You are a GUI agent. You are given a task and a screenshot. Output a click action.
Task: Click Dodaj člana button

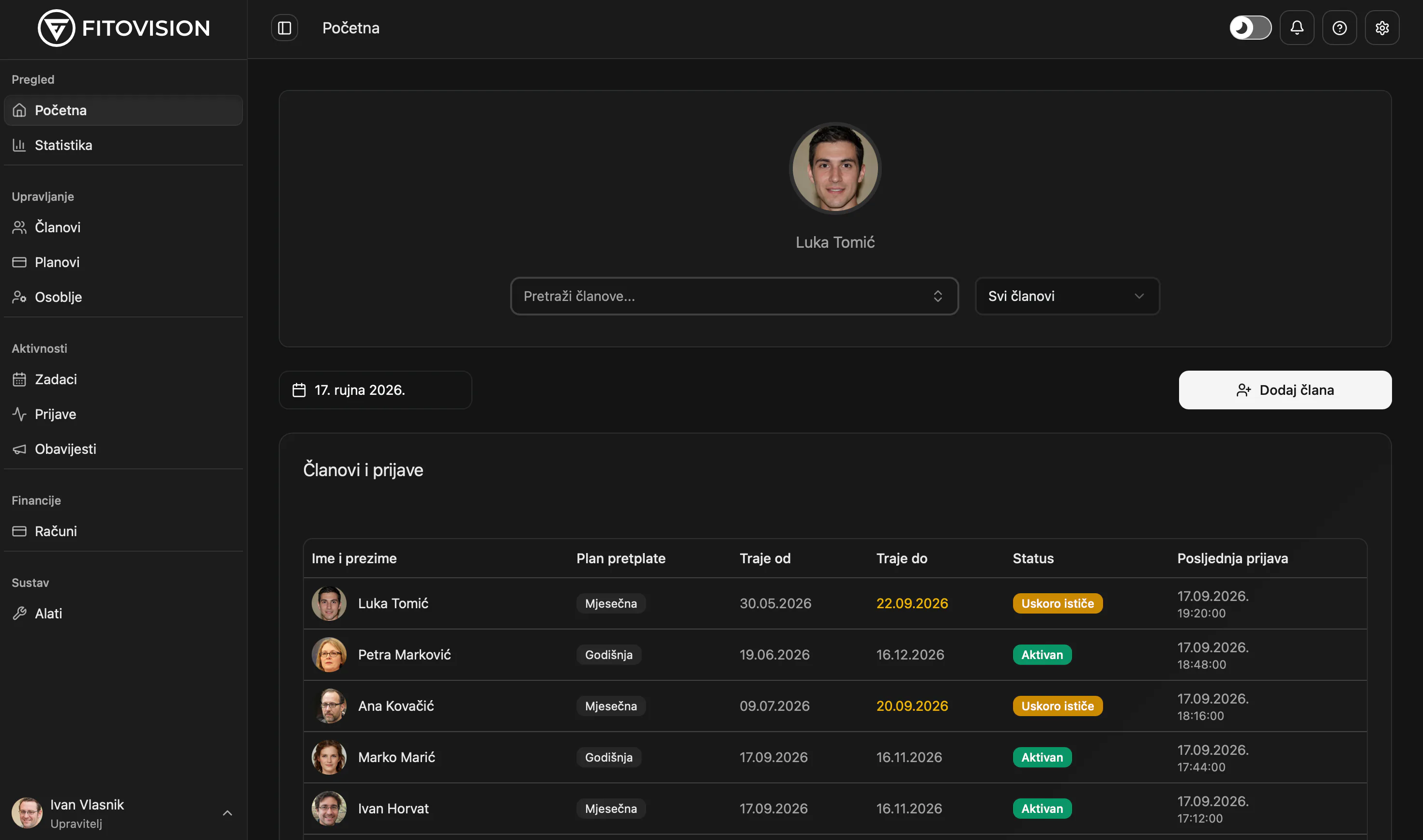(1285, 390)
